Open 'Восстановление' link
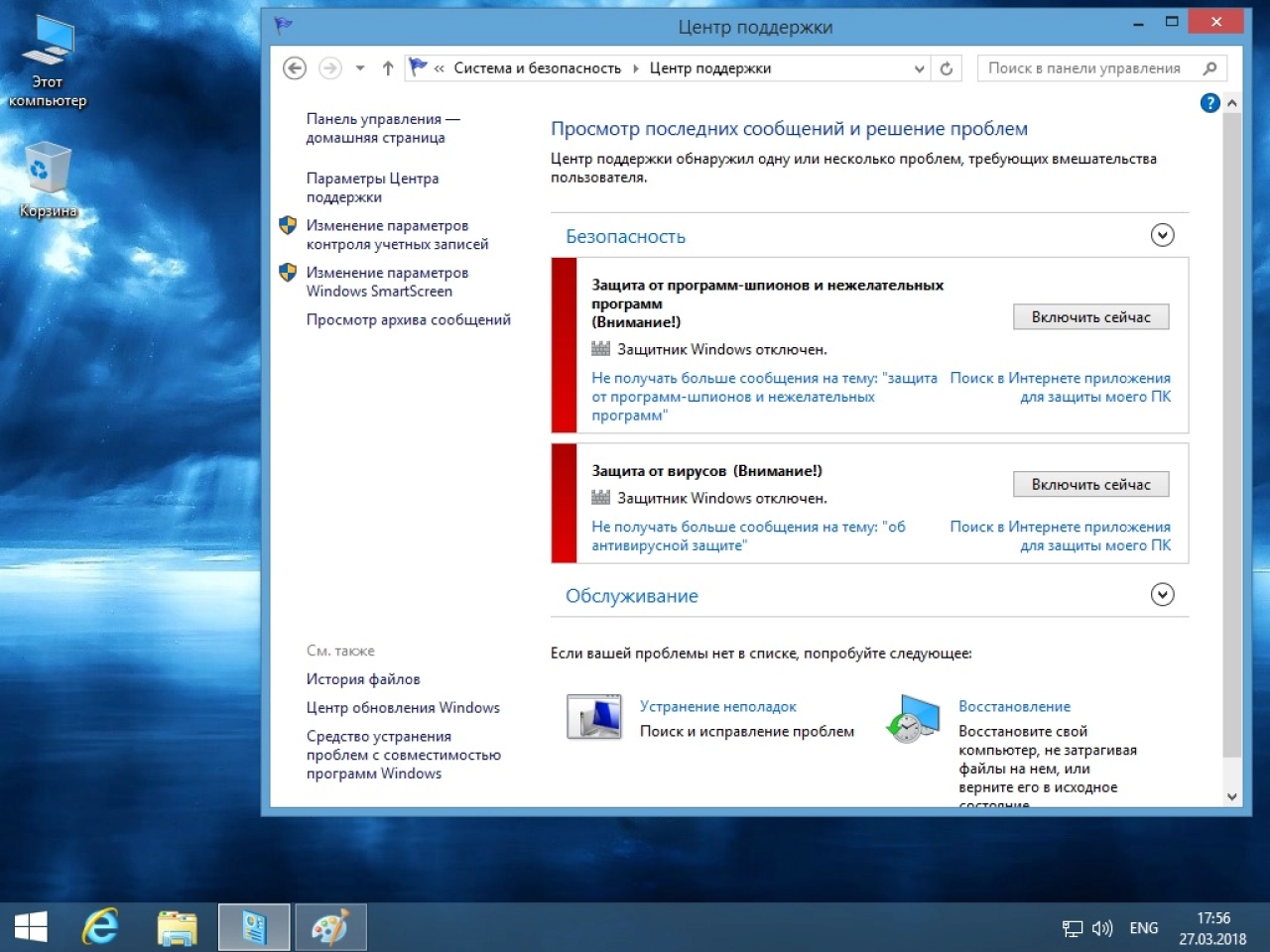Image resolution: width=1270 pixels, height=952 pixels. pos(1014,706)
